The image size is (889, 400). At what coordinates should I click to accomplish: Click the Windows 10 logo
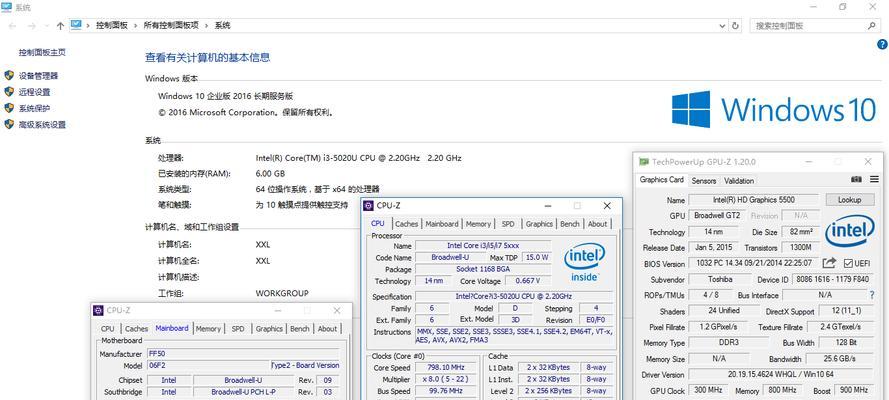pos(774,109)
